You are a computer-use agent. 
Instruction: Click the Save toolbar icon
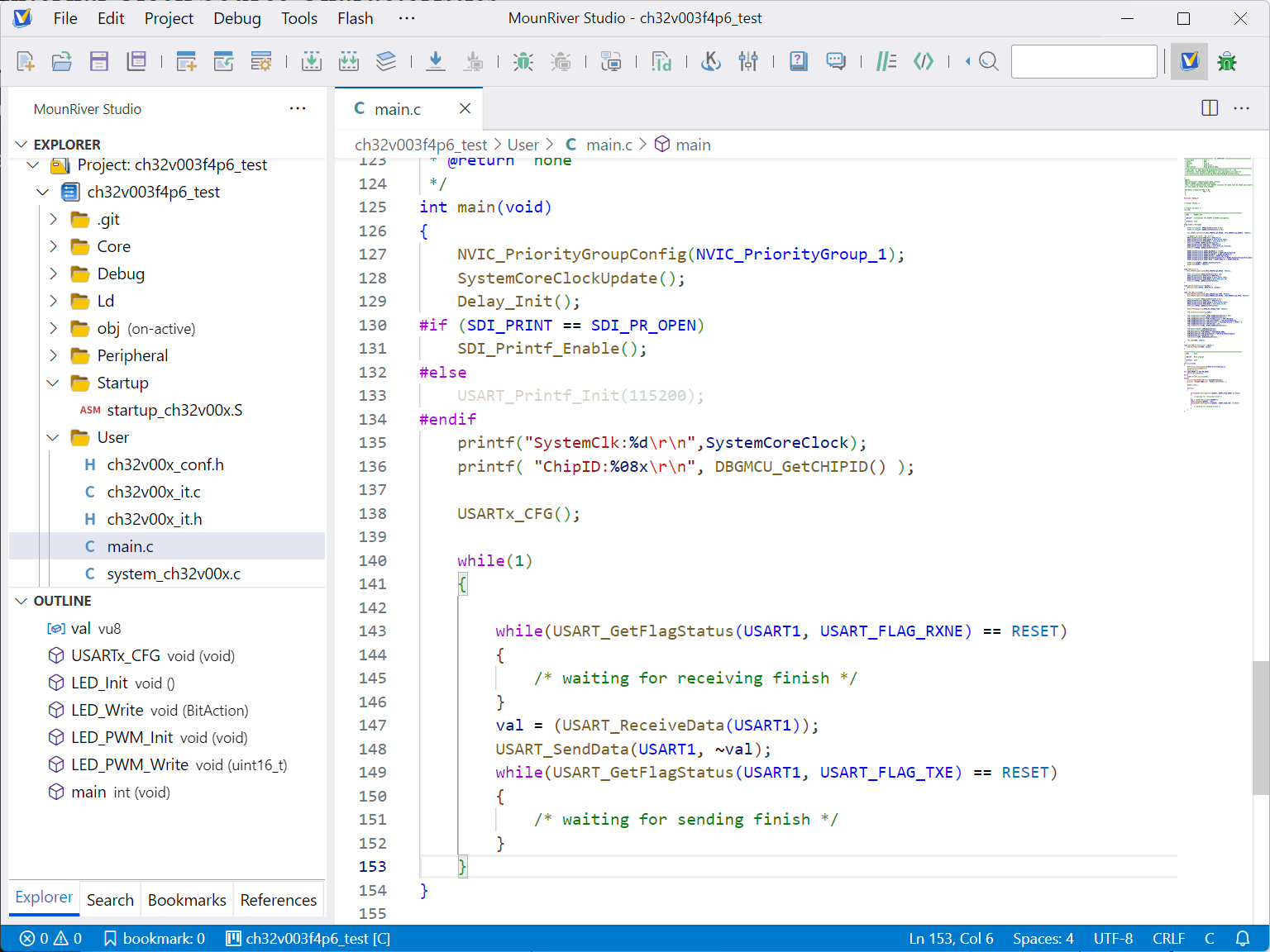tap(99, 61)
